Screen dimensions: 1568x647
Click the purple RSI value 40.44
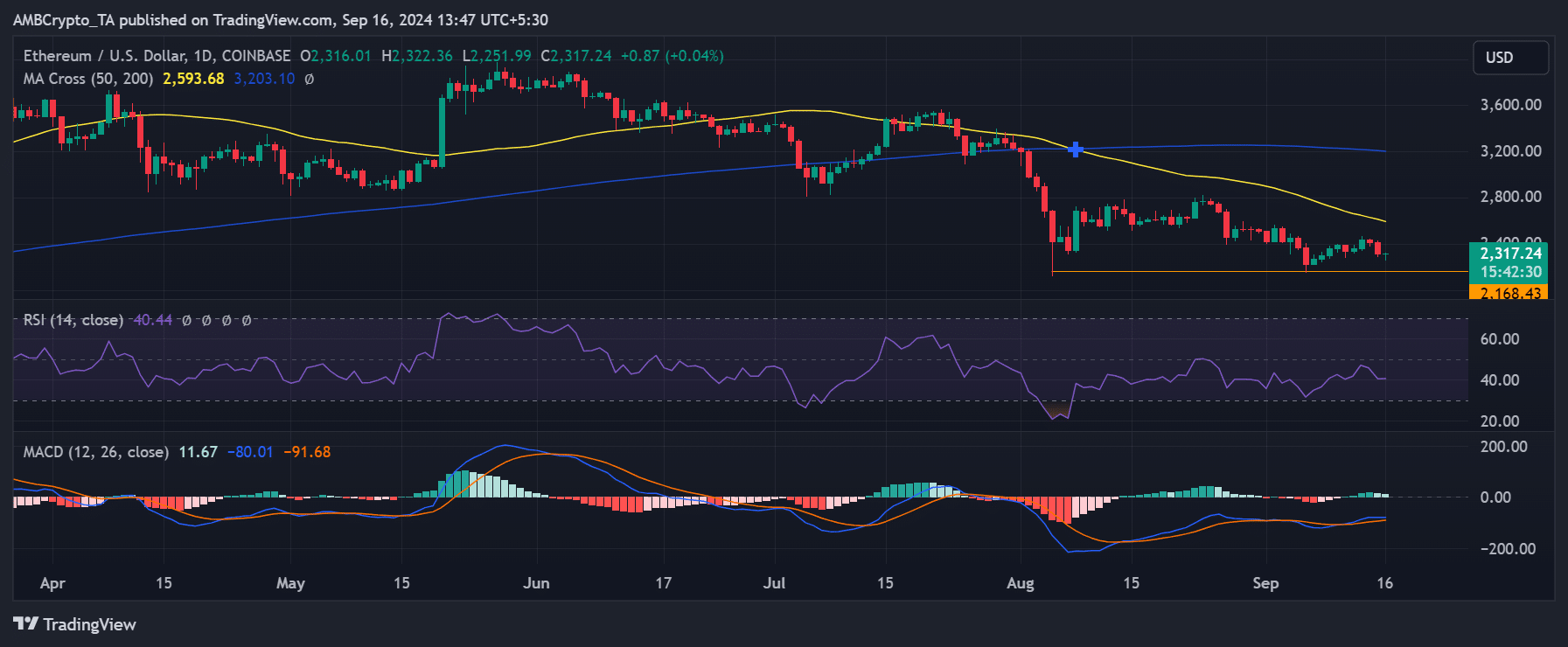(x=152, y=320)
